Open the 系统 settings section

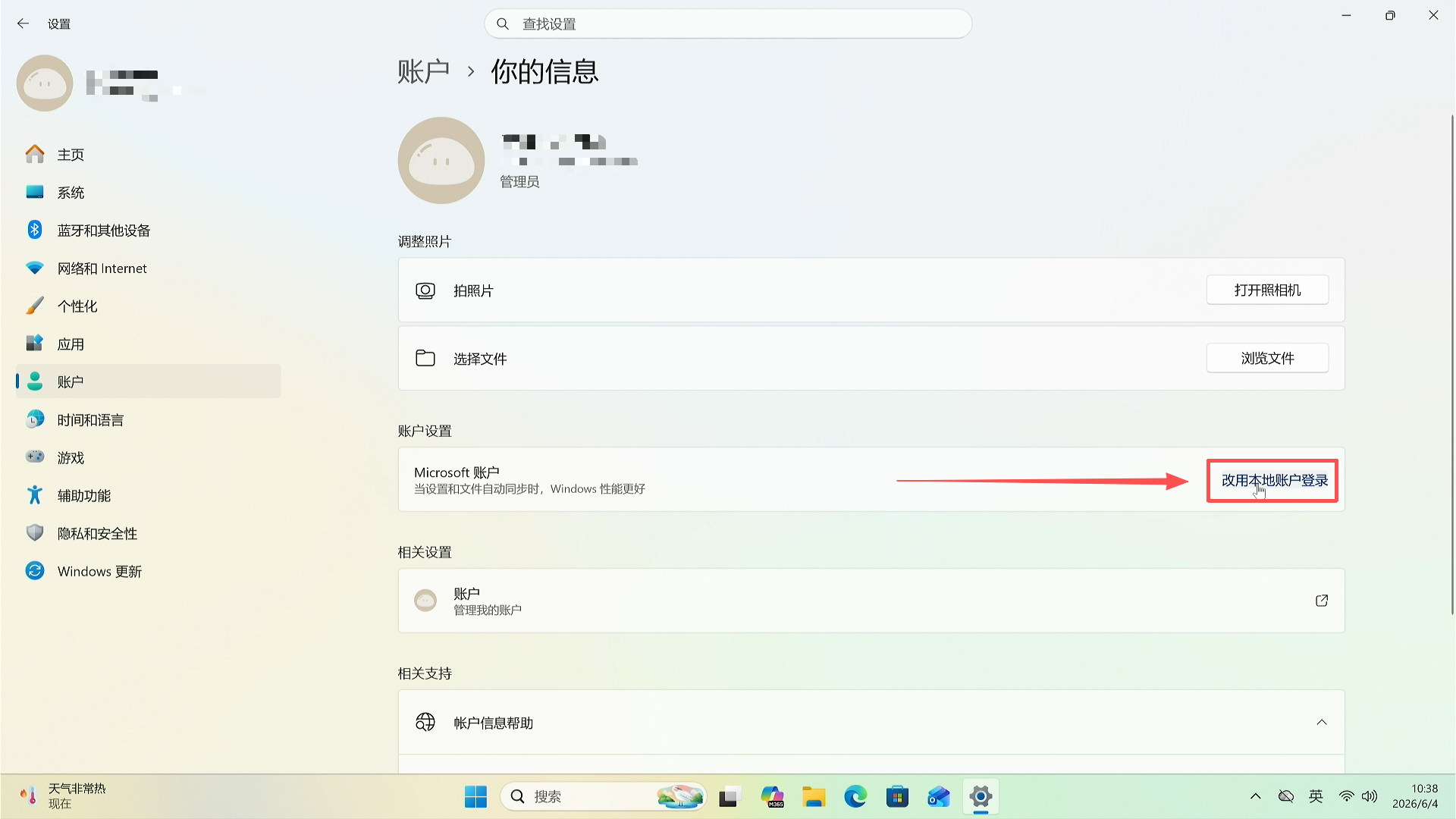(x=148, y=192)
